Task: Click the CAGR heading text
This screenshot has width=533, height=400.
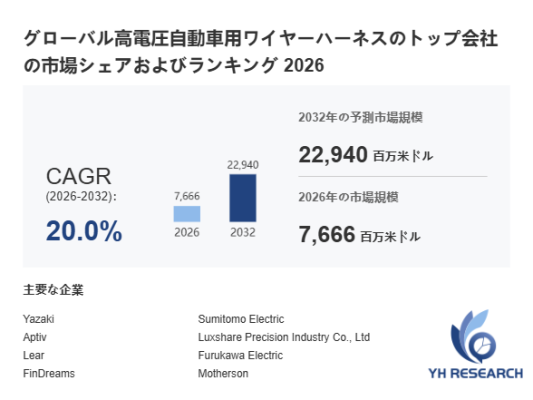Action: pyautogui.click(x=79, y=176)
